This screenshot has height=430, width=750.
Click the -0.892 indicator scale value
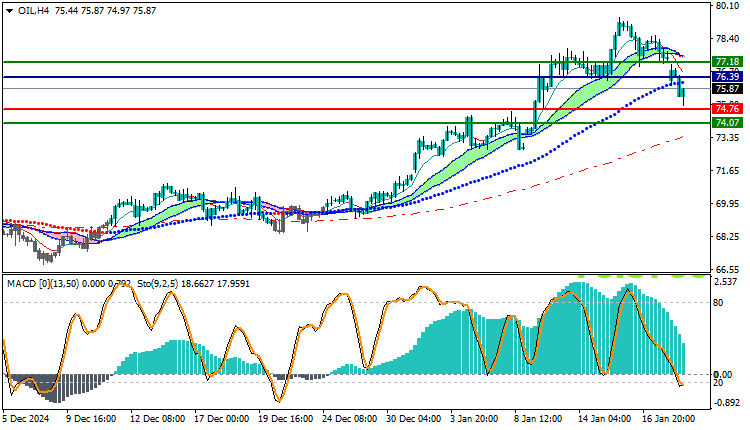click(727, 403)
